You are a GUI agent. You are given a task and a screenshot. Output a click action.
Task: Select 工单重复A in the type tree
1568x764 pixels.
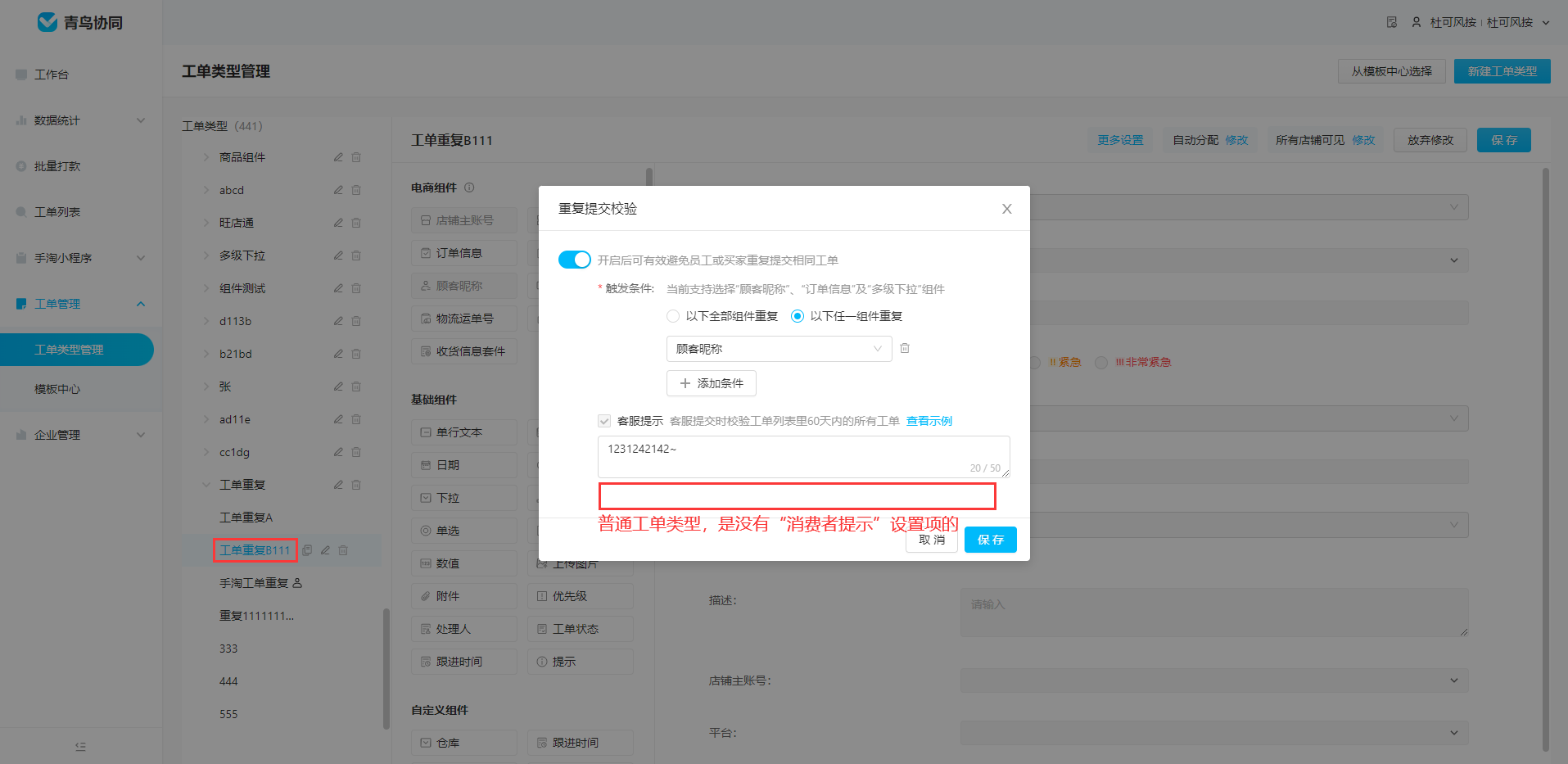click(x=246, y=518)
